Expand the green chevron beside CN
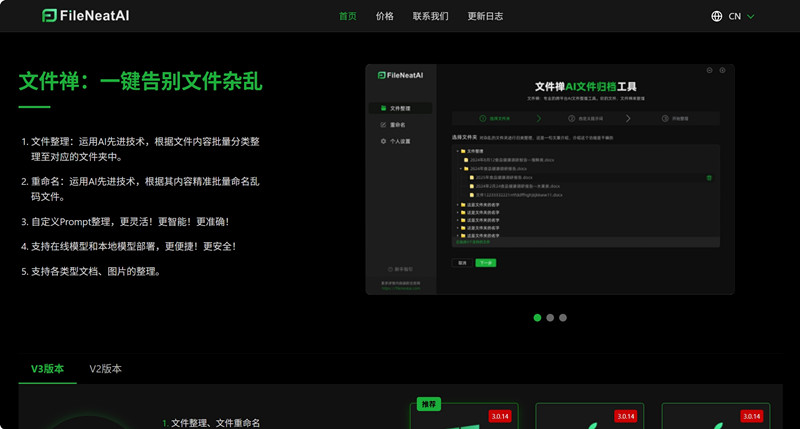This screenshot has width=800, height=429. pos(751,16)
